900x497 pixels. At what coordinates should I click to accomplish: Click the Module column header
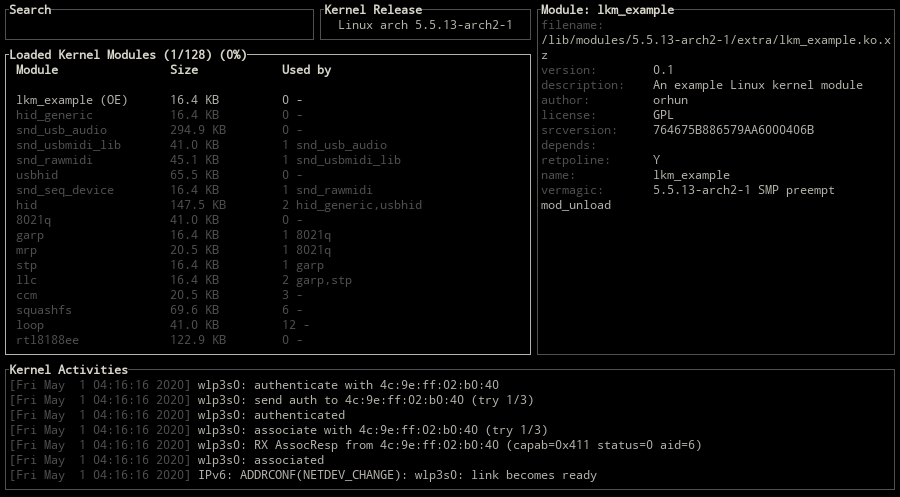click(x=37, y=70)
